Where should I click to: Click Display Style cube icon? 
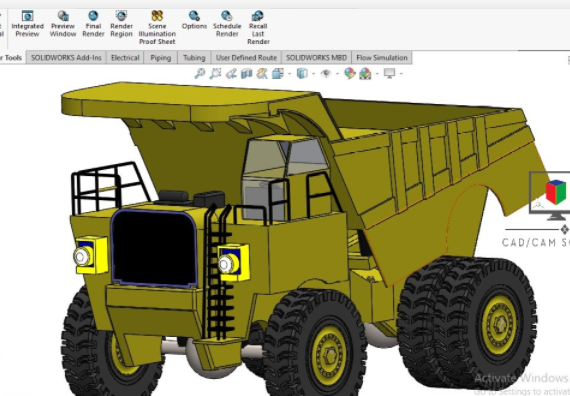302,73
